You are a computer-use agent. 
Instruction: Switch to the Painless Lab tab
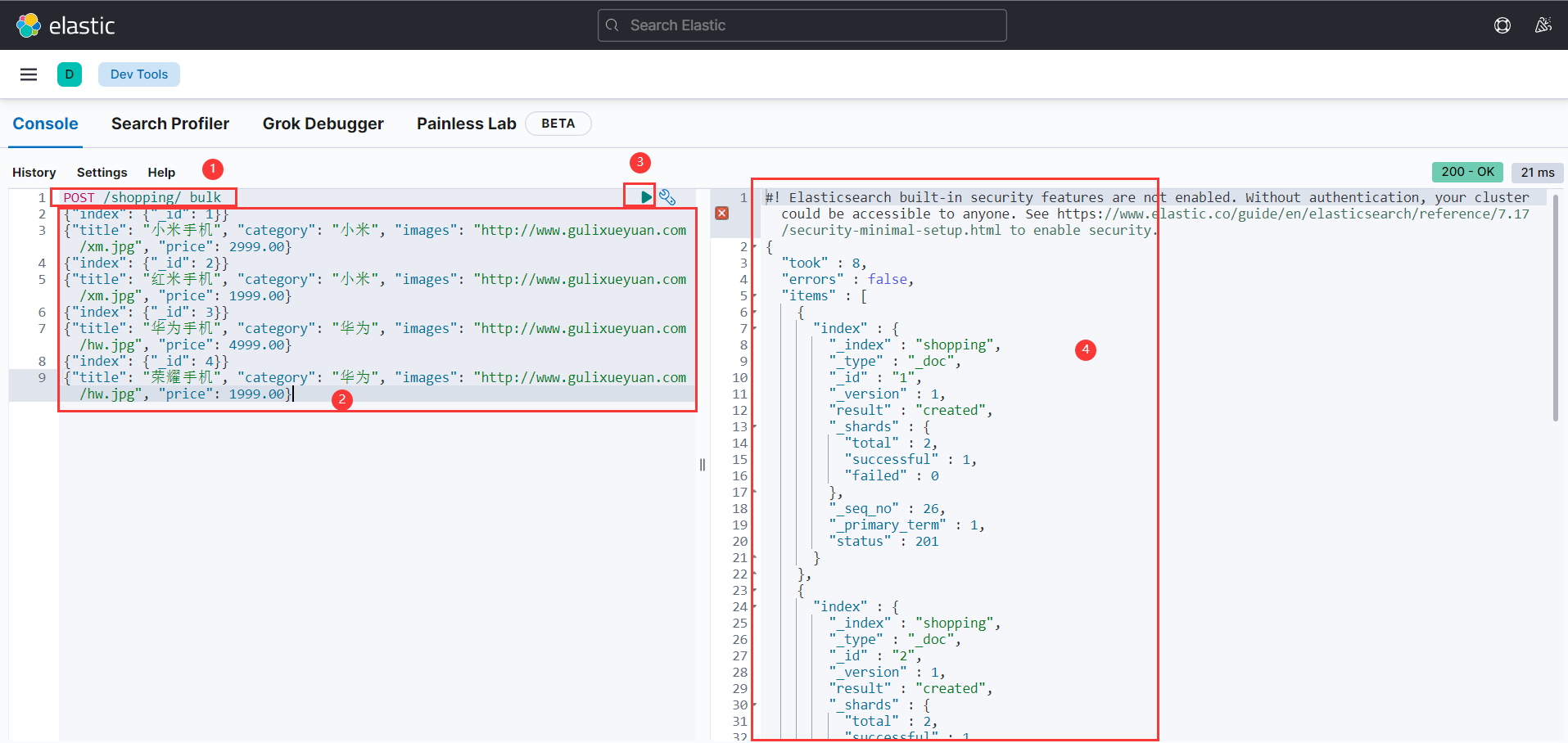[x=467, y=124]
